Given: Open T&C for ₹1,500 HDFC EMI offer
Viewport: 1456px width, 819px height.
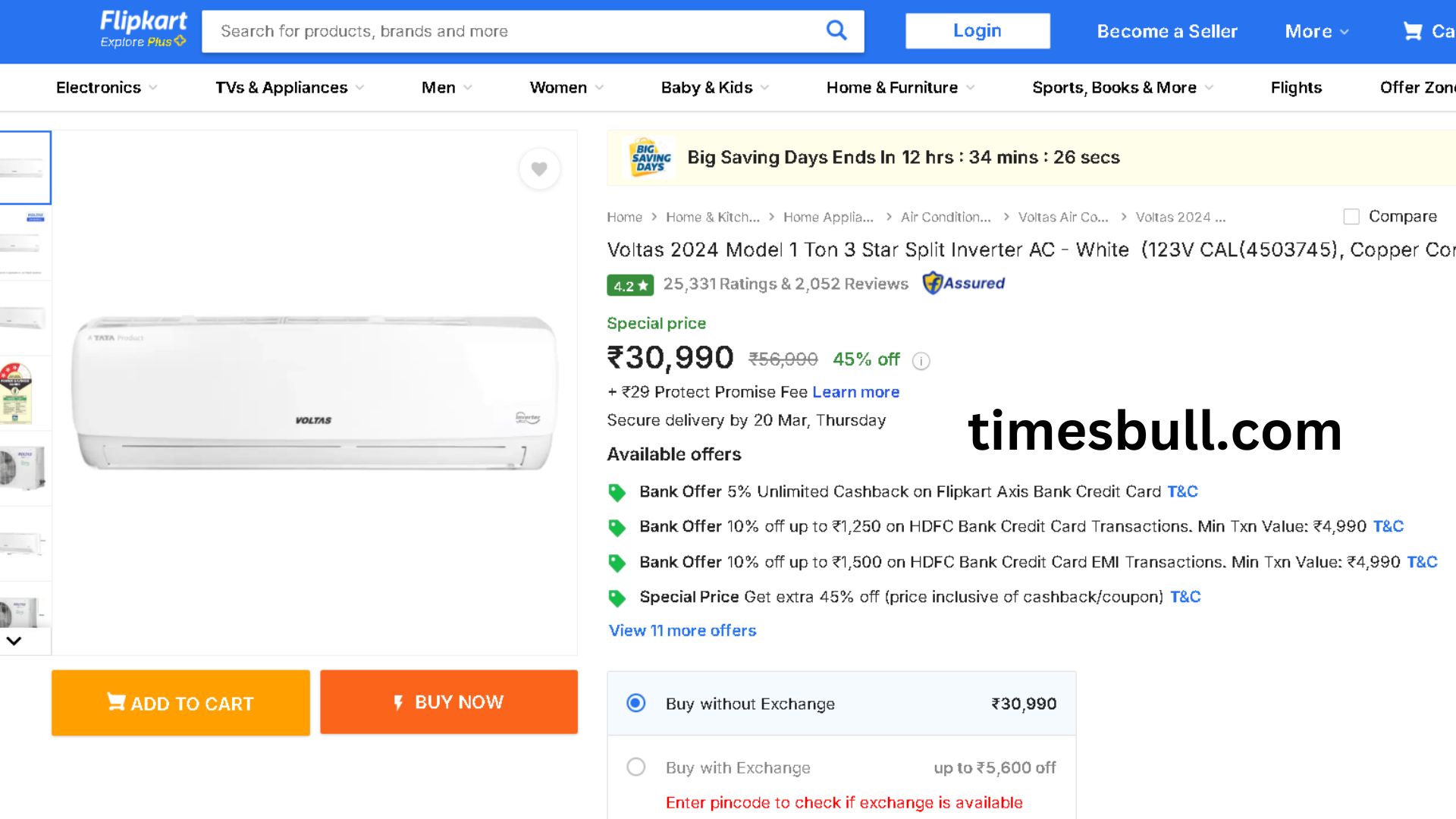Looking at the screenshot, I should click(x=1422, y=563).
